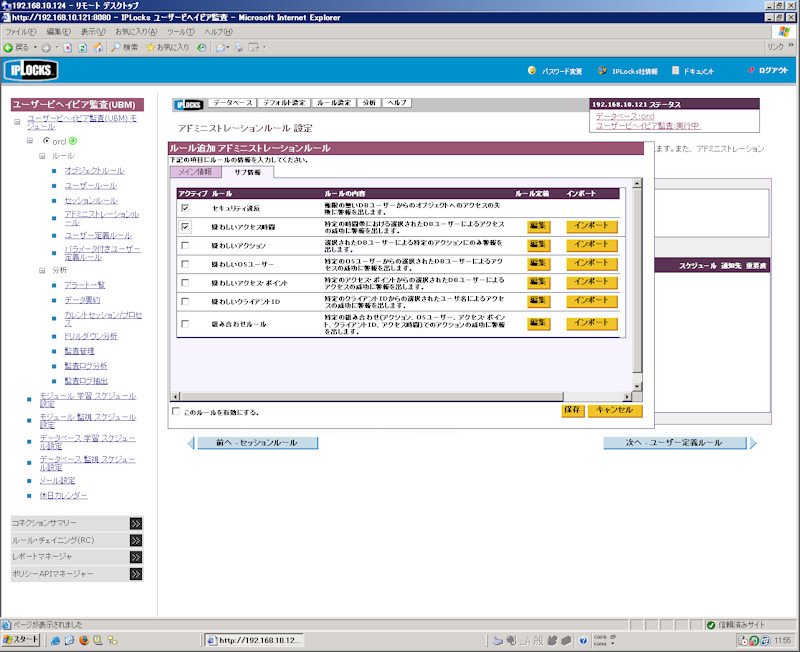Viewport: 800px width, 652px height.
Task: Click 保存 button
Action: 572,410
